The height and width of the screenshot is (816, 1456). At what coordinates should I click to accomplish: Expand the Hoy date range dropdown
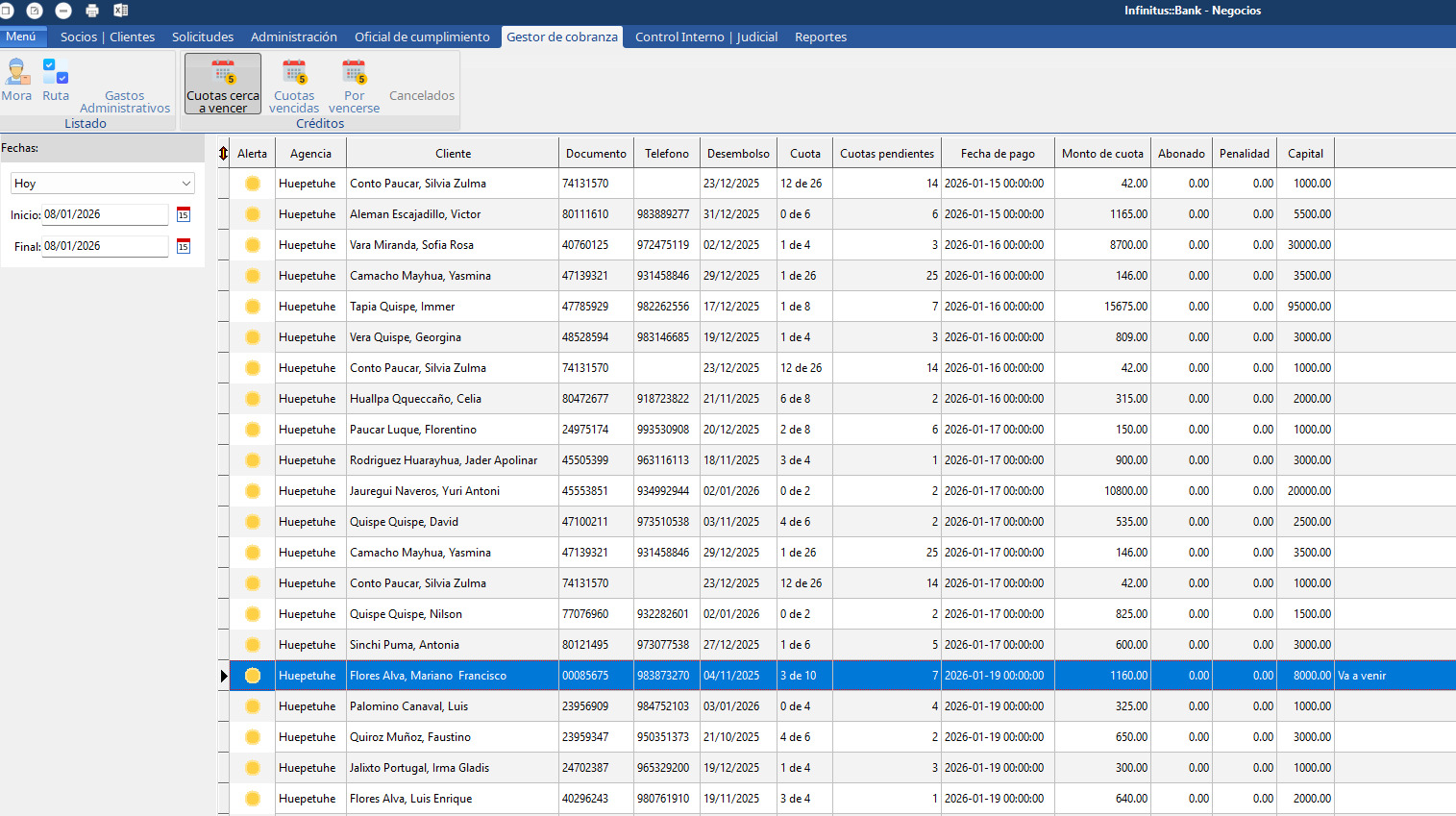[186, 184]
